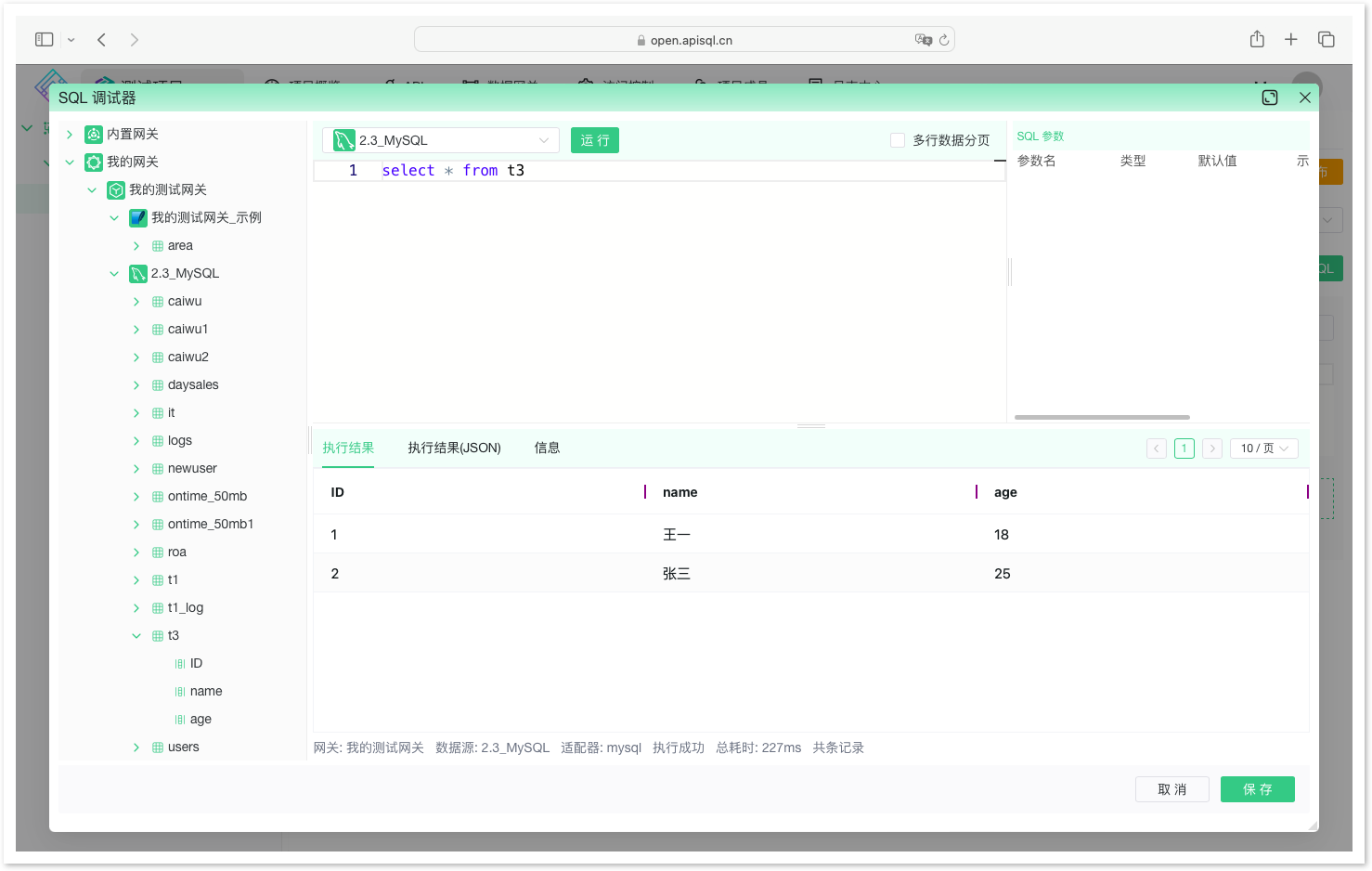
Task: Click the 参数名 column header
Action: point(1037,161)
